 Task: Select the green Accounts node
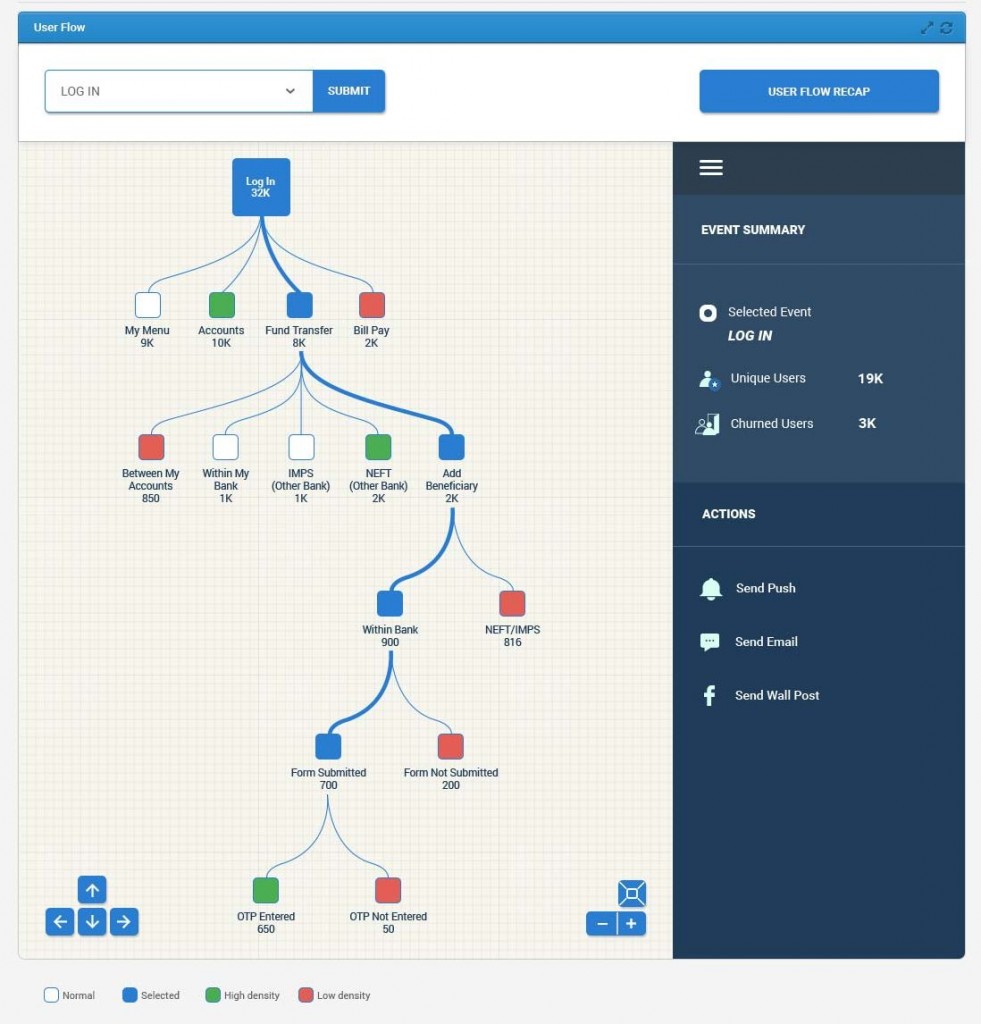(221, 305)
